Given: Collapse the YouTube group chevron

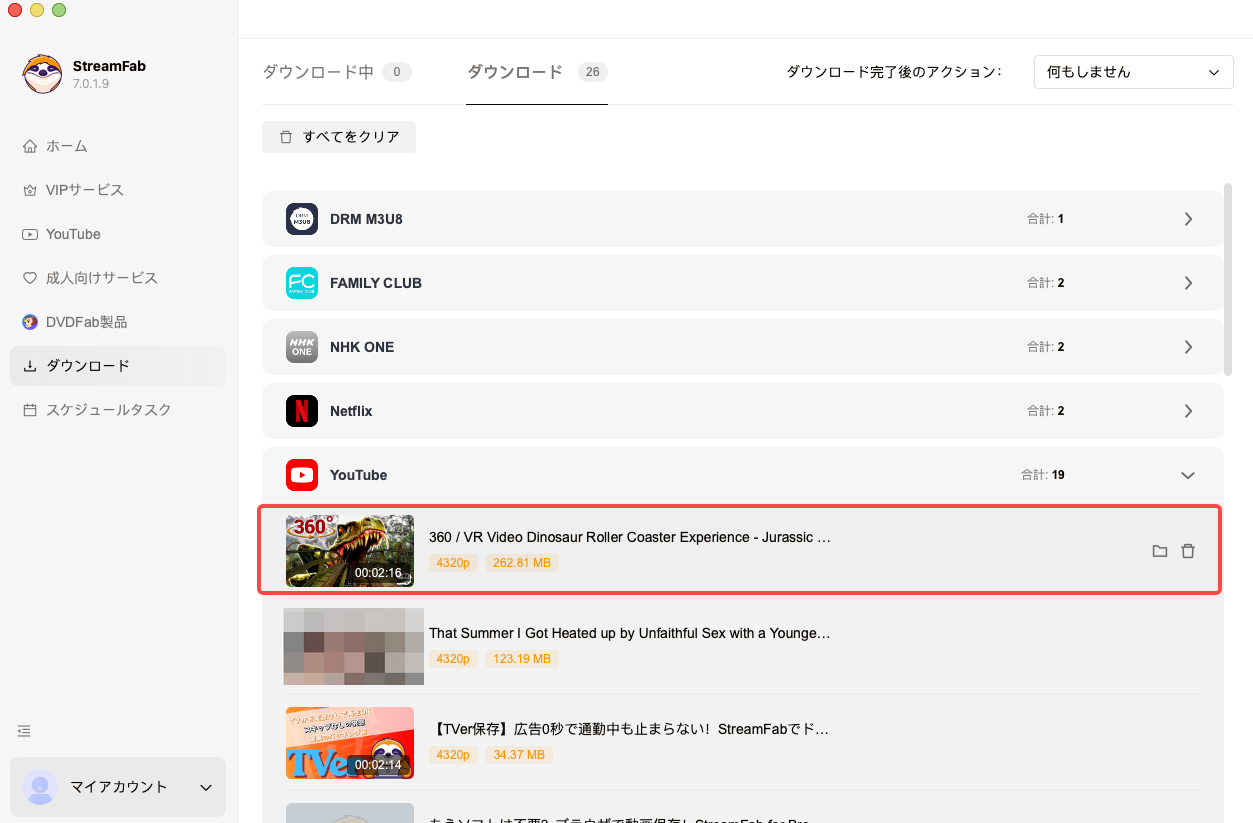Looking at the screenshot, I should pyautogui.click(x=1188, y=475).
